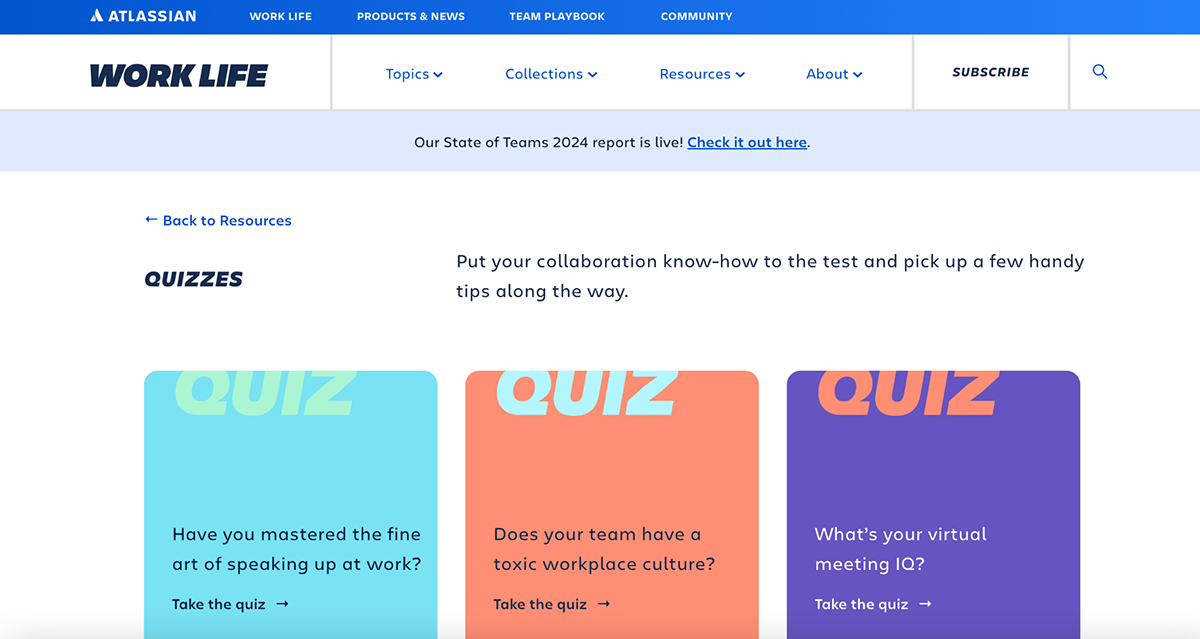This screenshot has height=639, width=1200.
Task: Select PRODUCTS & NEWS in top navigation
Action: click(x=410, y=16)
